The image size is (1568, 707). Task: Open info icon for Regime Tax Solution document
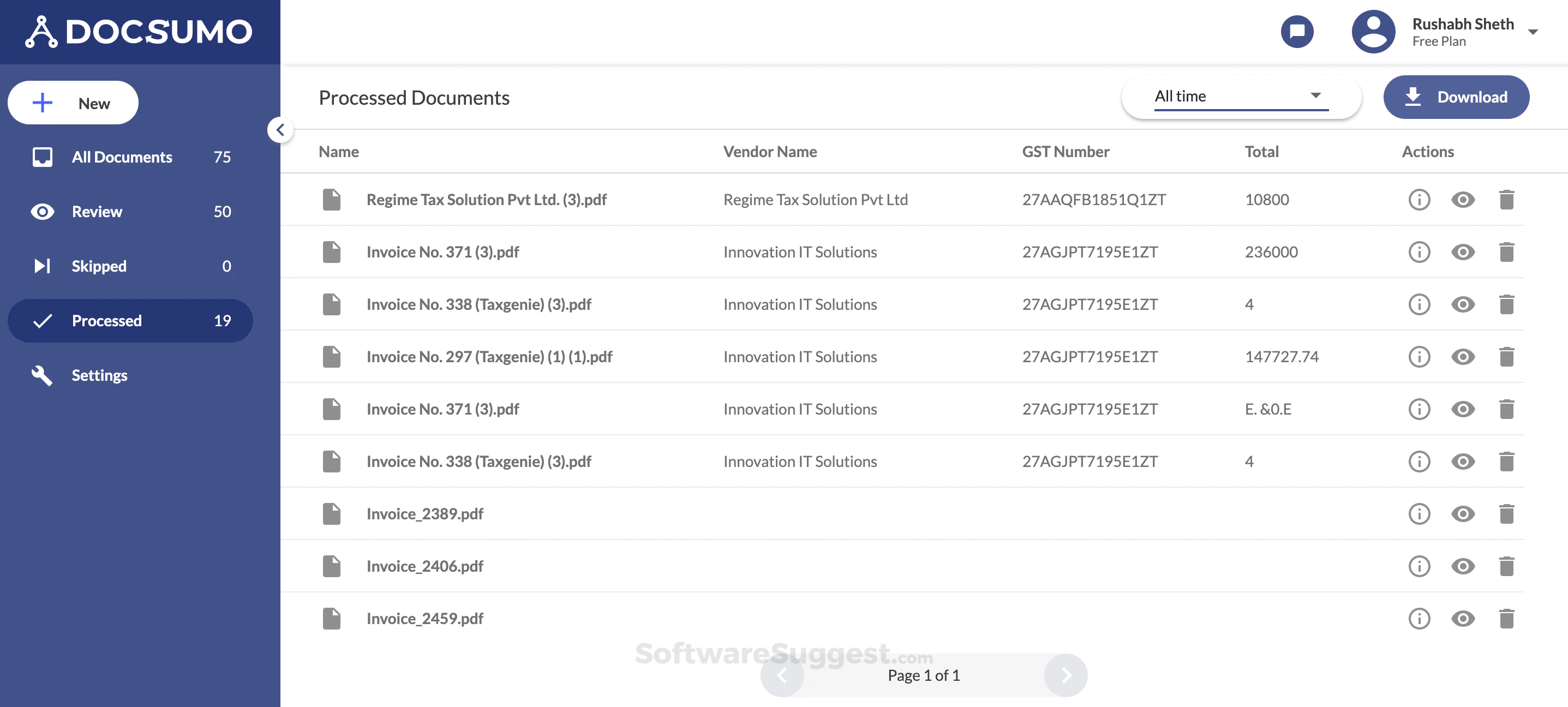pyautogui.click(x=1419, y=199)
